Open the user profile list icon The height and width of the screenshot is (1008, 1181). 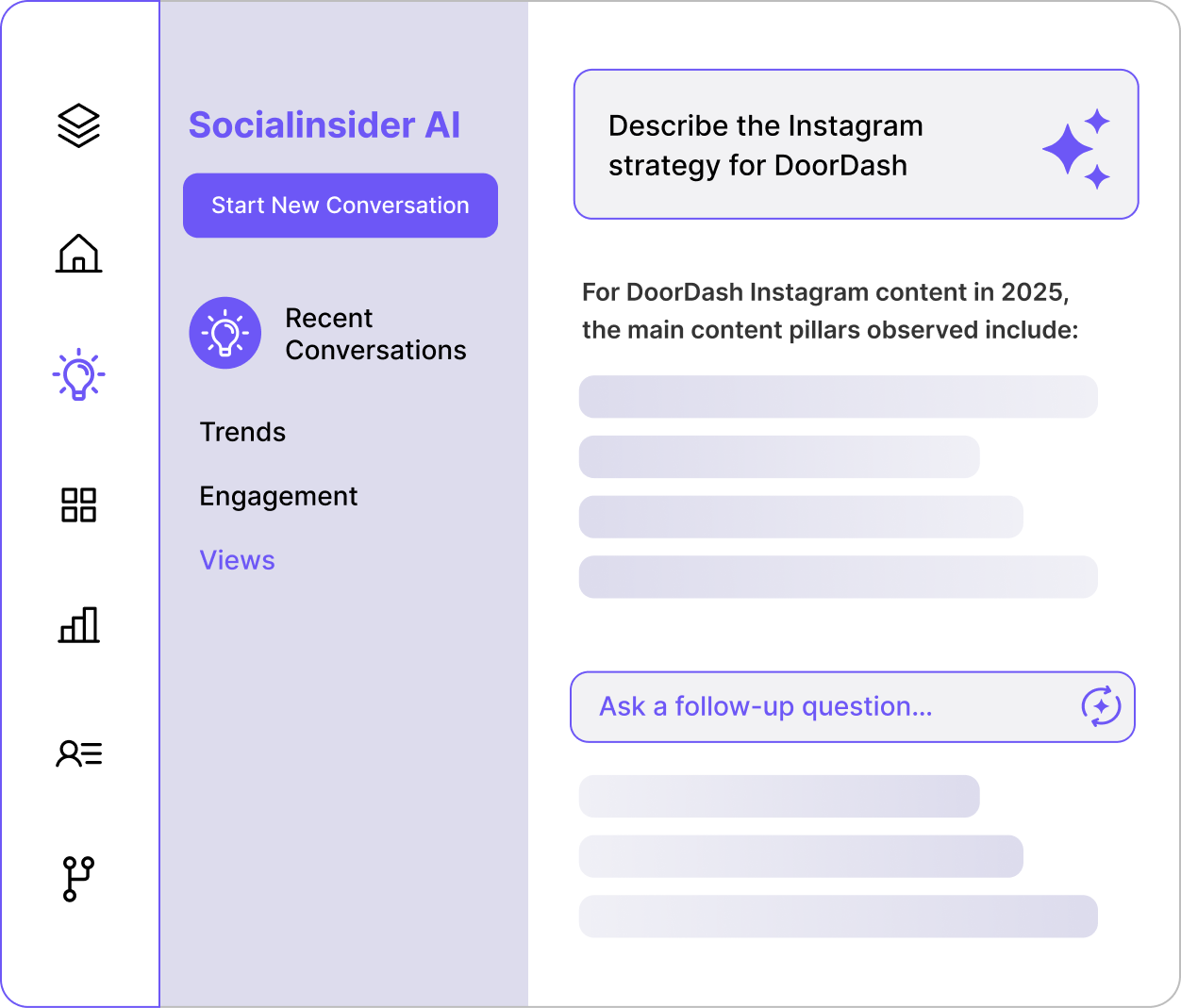pos(78,752)
